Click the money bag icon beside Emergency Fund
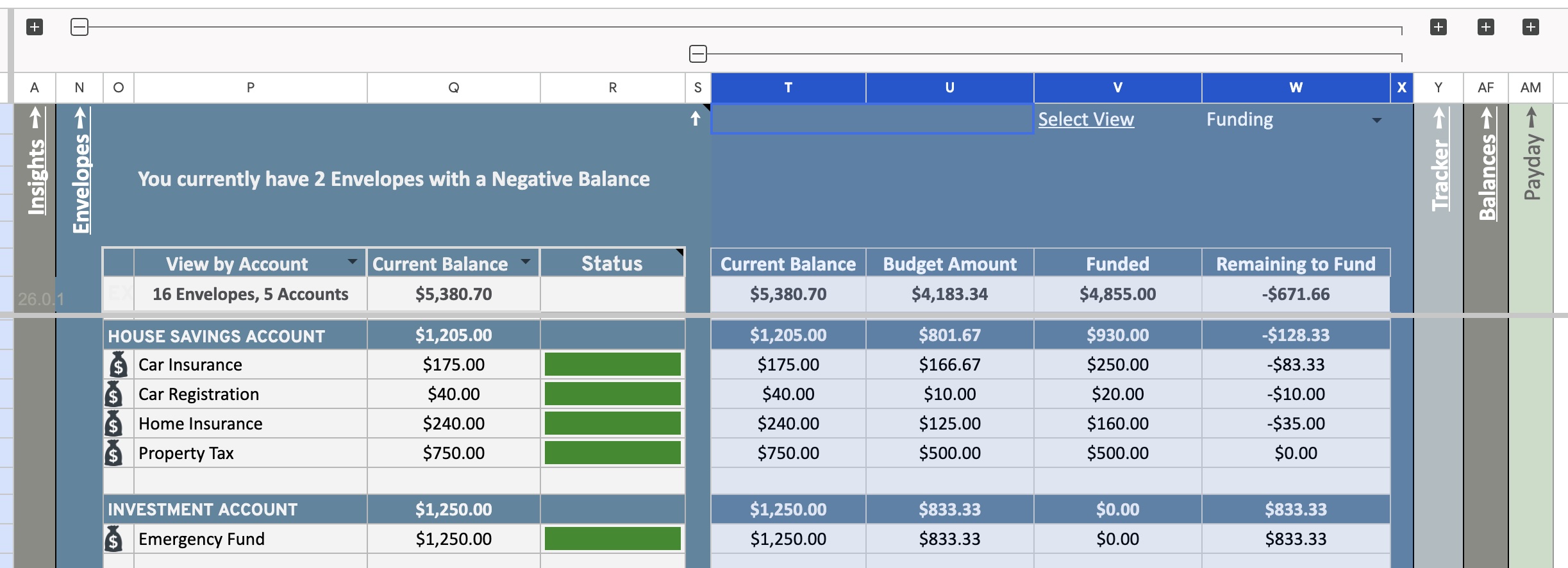Viewport: 1568px width, 568px height. [113, 539]
